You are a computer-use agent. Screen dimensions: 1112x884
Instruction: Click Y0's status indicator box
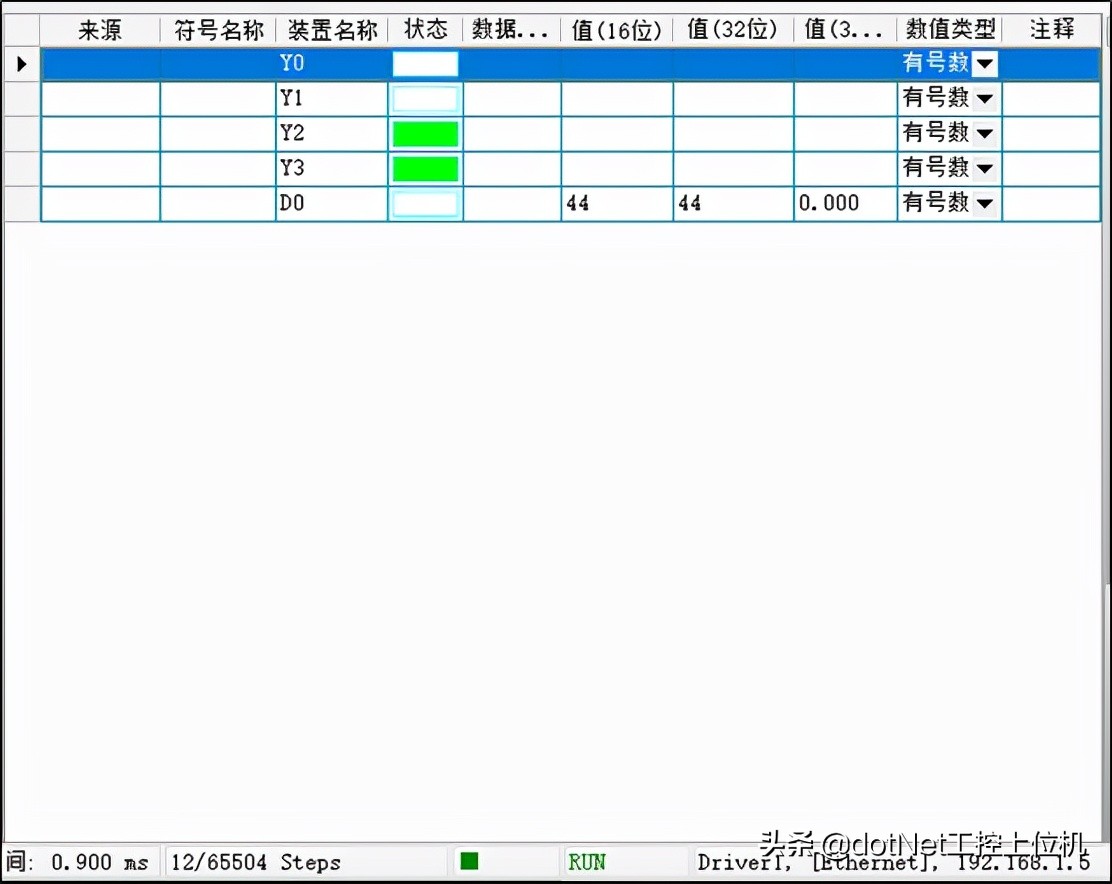(x=425, y=63)
